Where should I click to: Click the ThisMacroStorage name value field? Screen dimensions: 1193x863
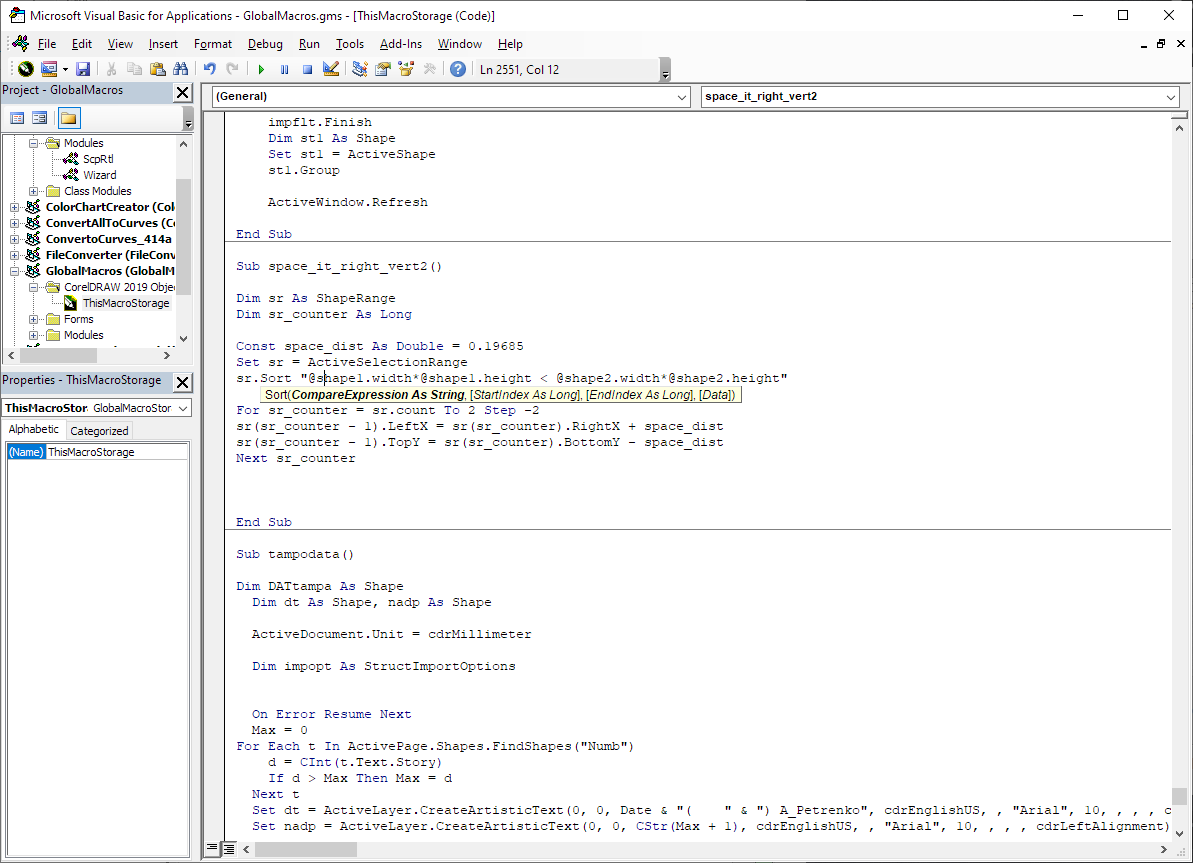pos(117,452)
